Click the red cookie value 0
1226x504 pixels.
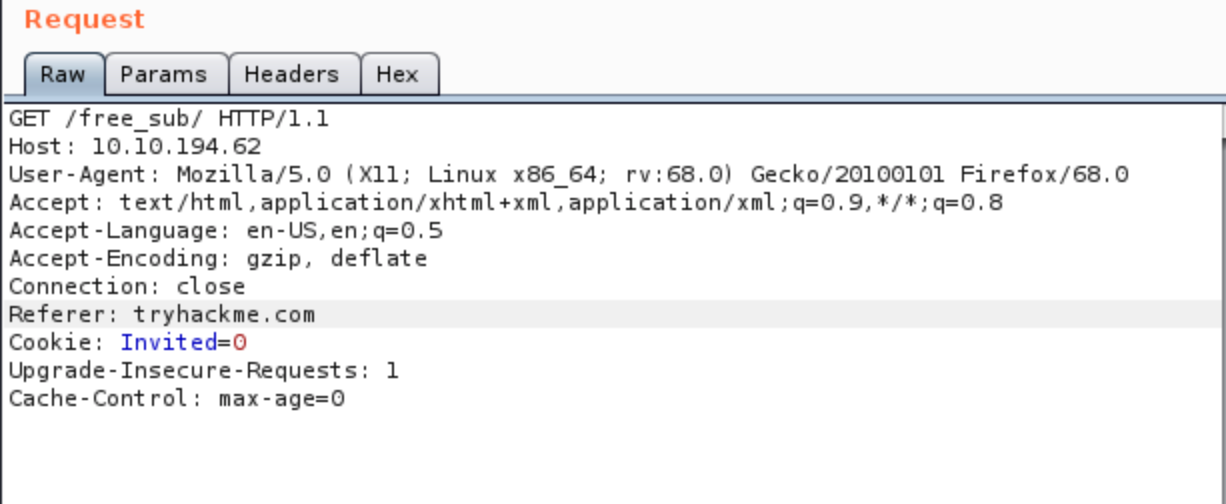pos(239,343)
